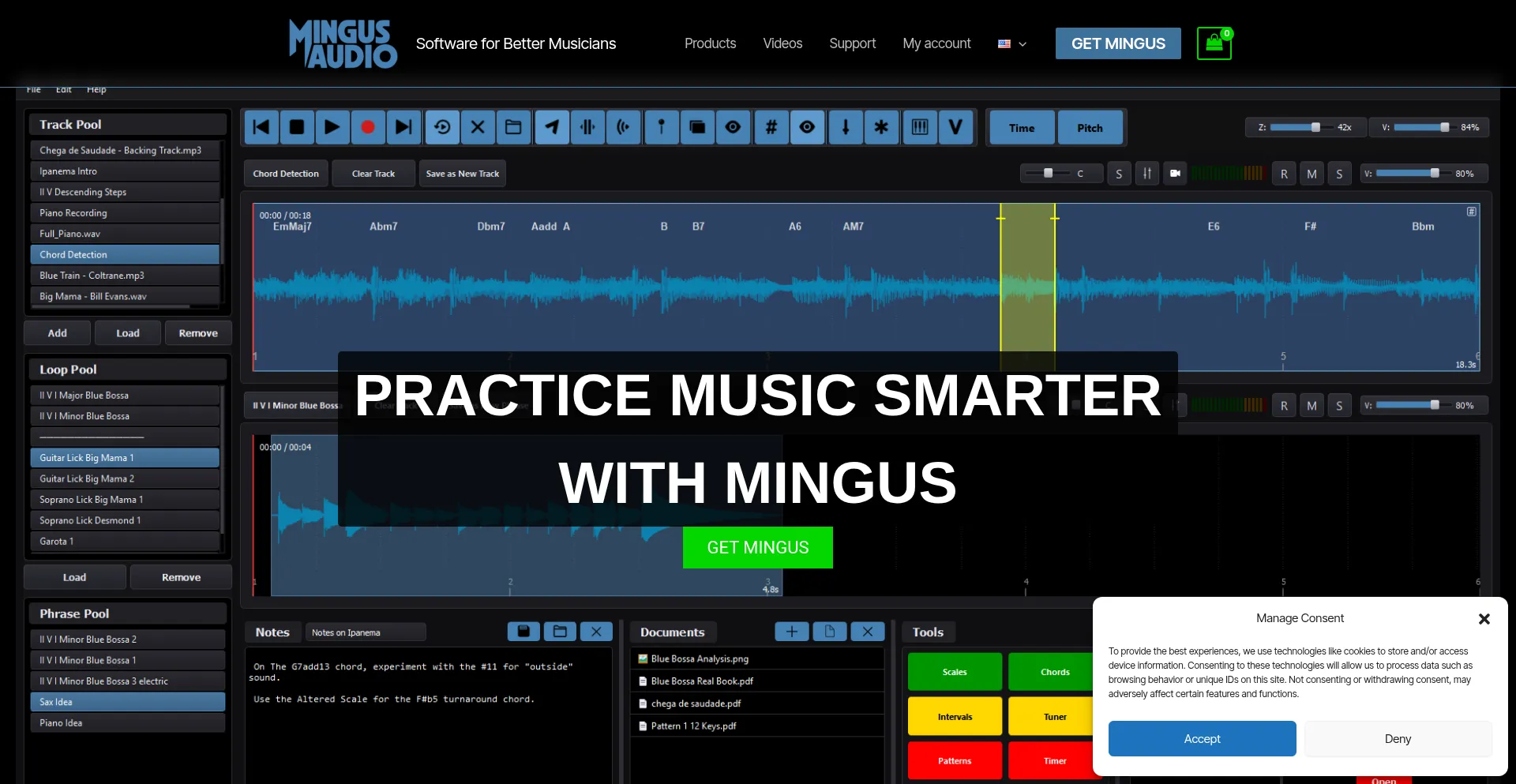Screen dimensions: 1516x784
Task: Toggle the S button left of the mixer icon
Action: click(1119, 174)
